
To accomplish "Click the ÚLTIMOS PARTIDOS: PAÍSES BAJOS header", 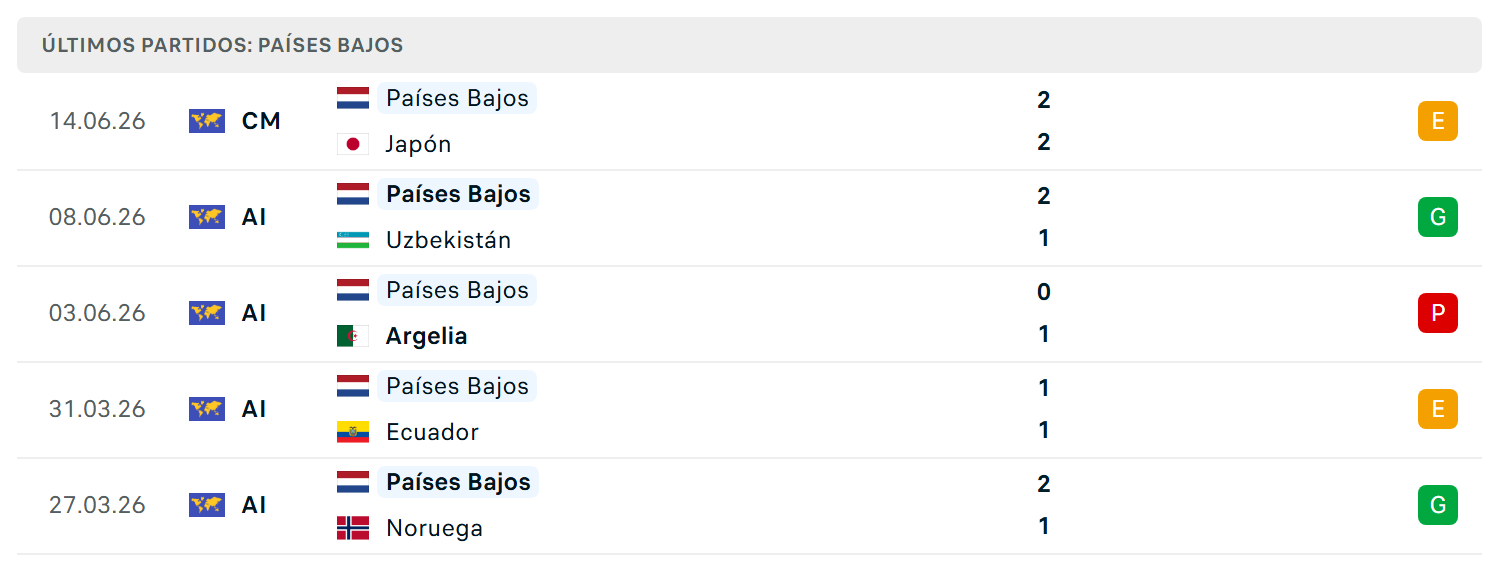I will pyautogui.click(x=222, y=45).
